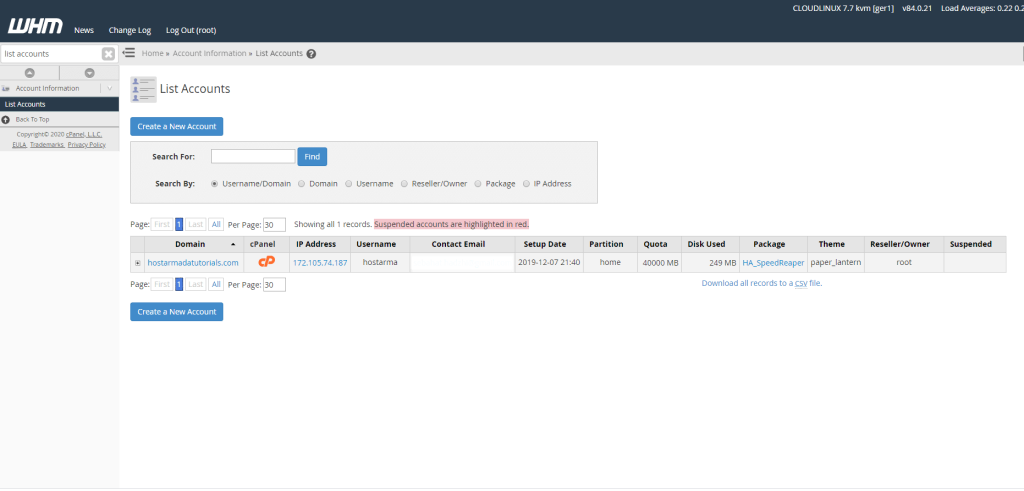Open the Privacy Policy footer link
The width and height of the screenshot is (1024, 491).
87,145
